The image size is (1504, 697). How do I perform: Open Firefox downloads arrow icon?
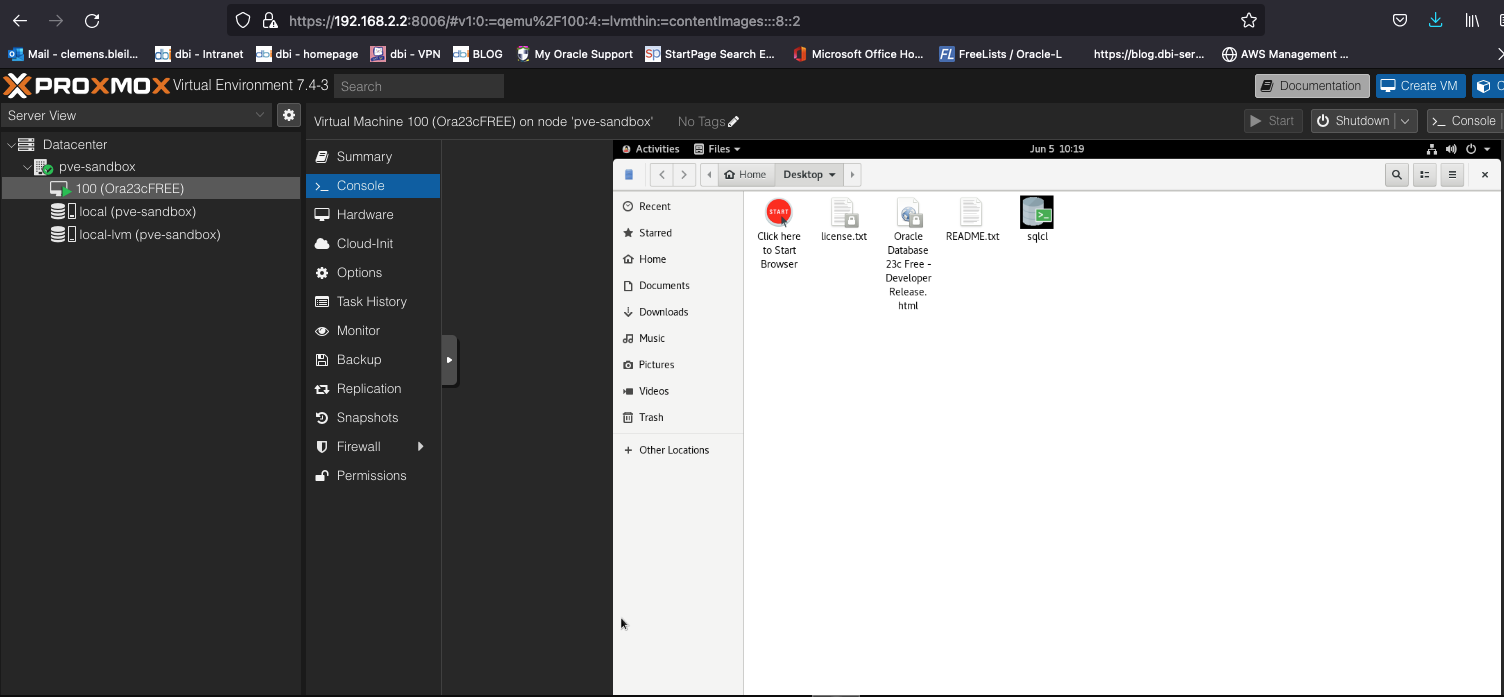pyautogui.click(x=1435, y=20)
